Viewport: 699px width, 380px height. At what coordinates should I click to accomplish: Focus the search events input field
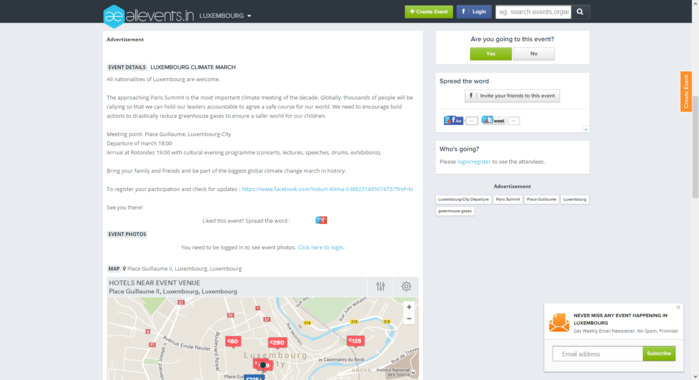tap(533, 12)
